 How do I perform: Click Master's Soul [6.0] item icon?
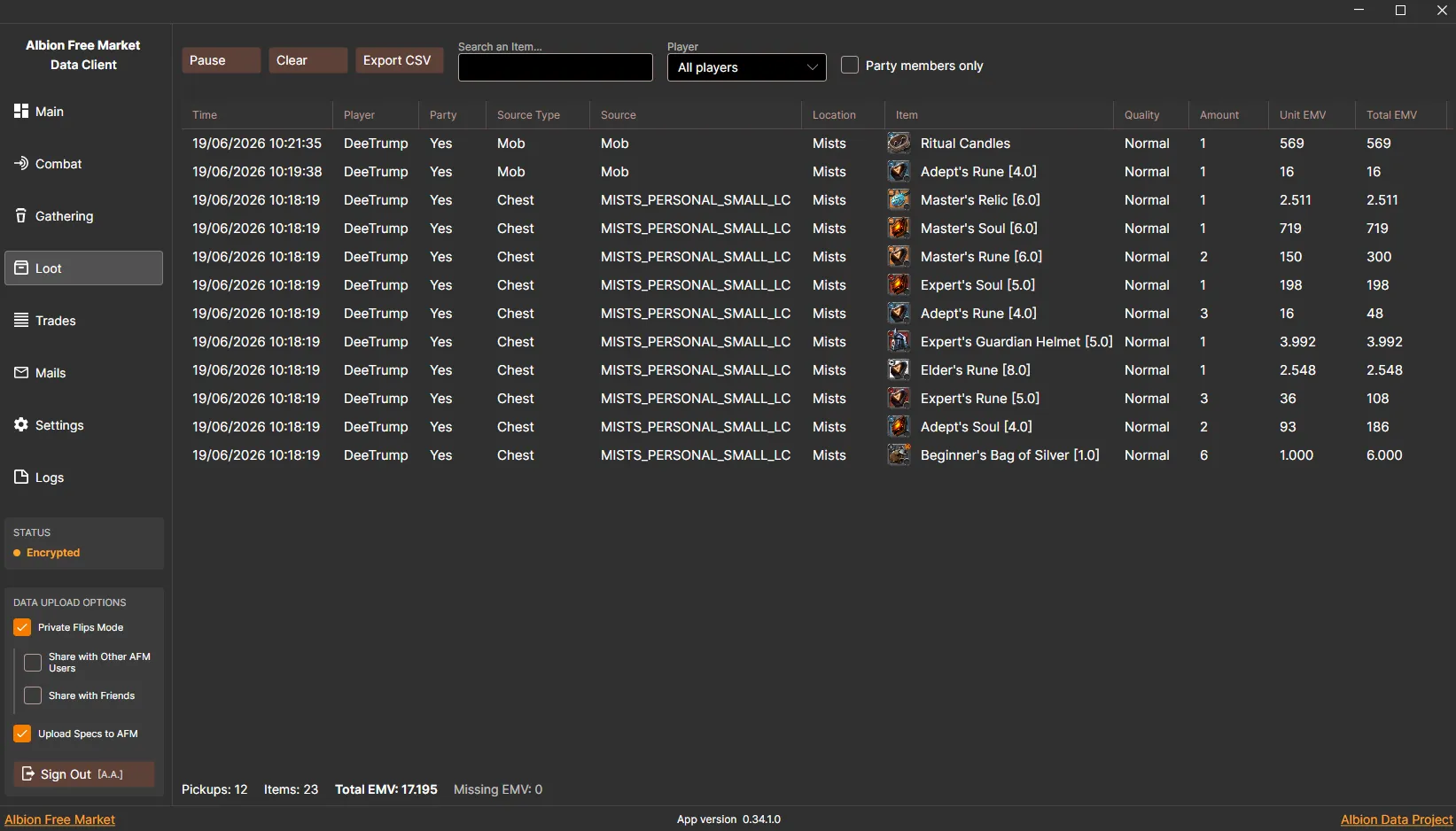point(899,228)
